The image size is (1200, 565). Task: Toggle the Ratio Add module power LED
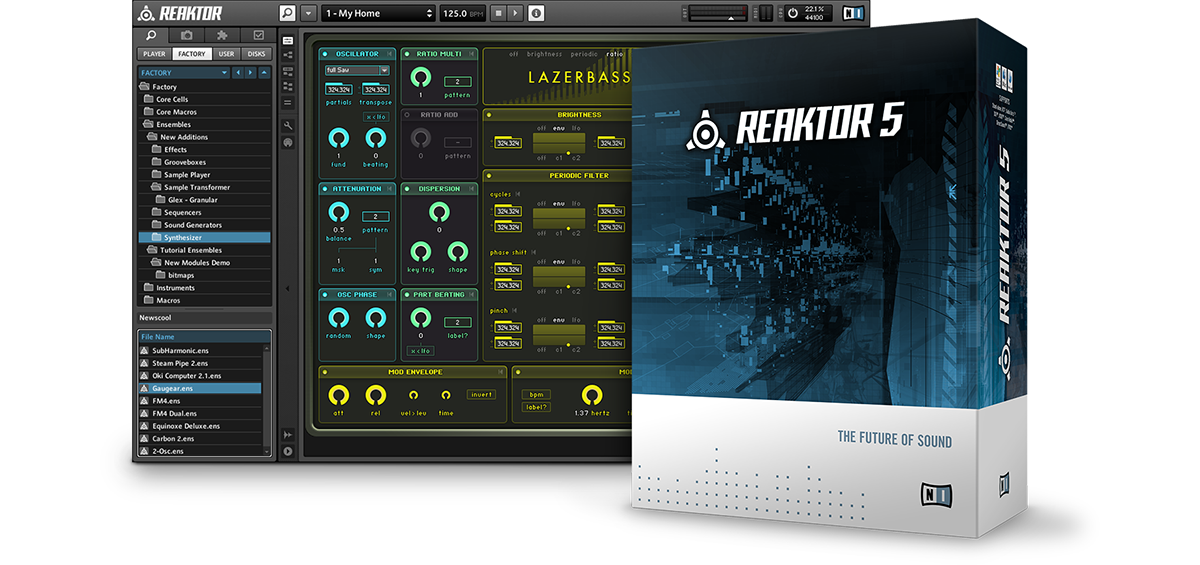click(x=408, y=115)
